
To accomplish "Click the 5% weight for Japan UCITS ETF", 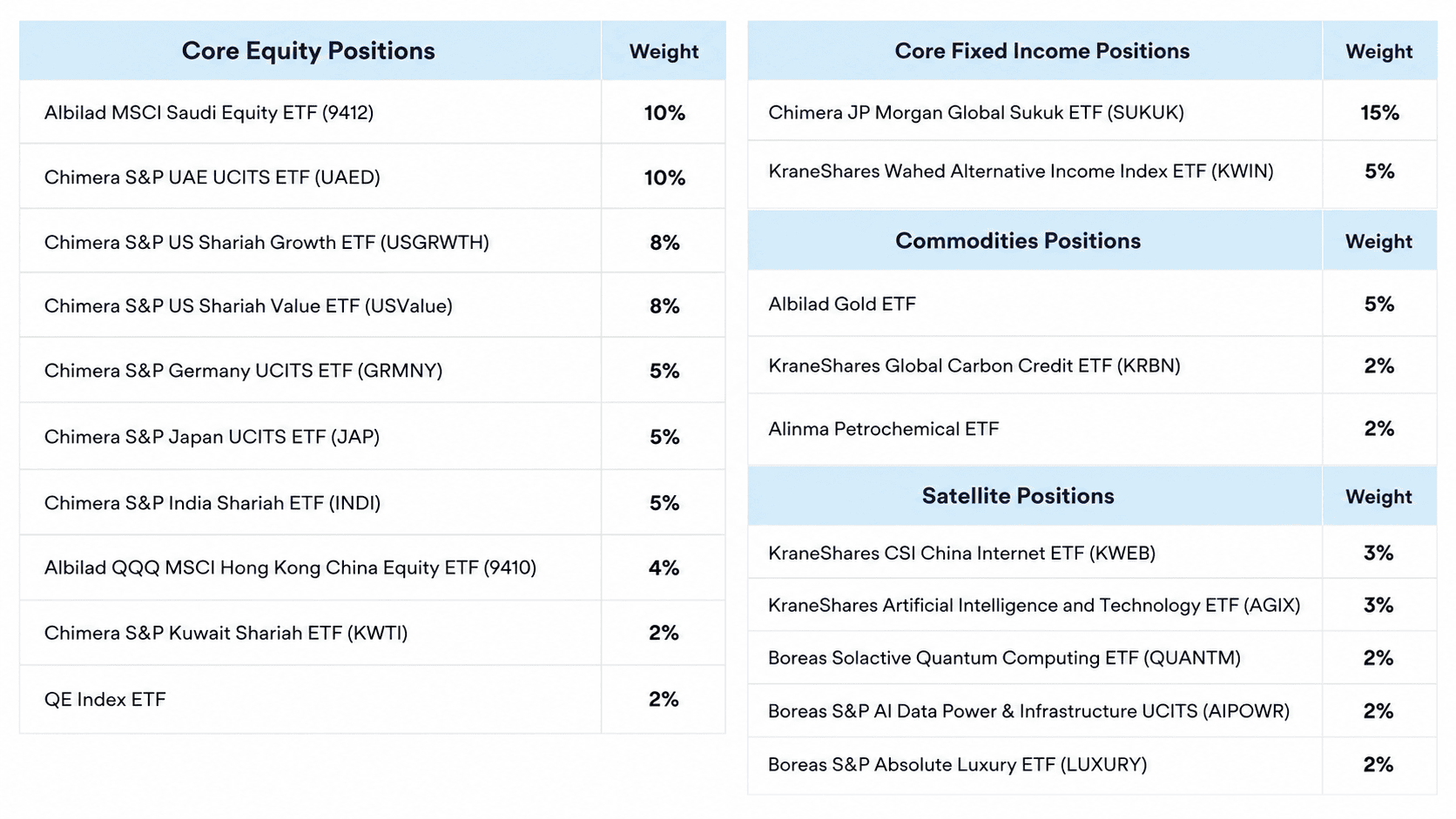I will [x=664, y=437].
